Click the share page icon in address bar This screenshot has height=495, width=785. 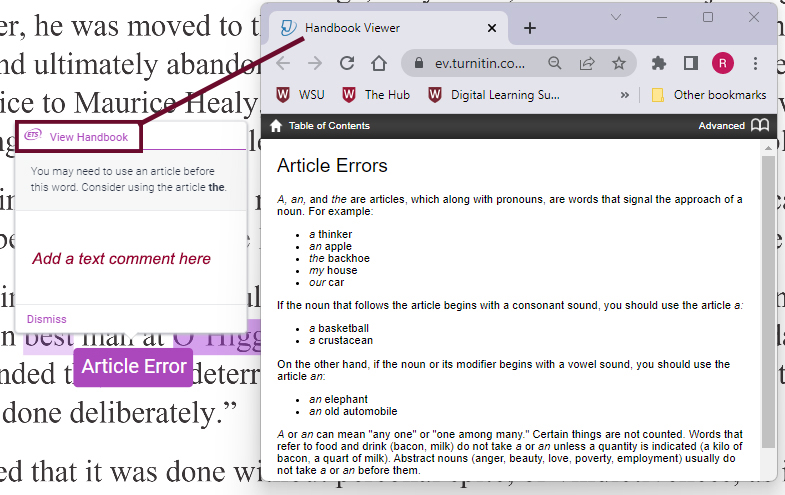point(587,63)
